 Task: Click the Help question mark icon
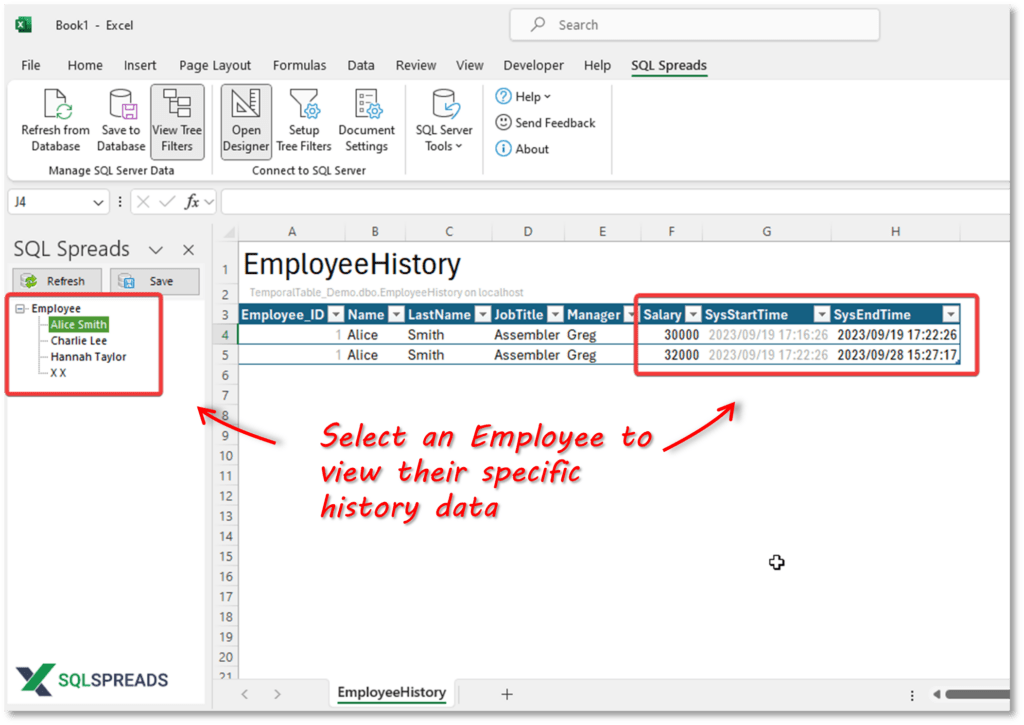(x=503, y=96)
